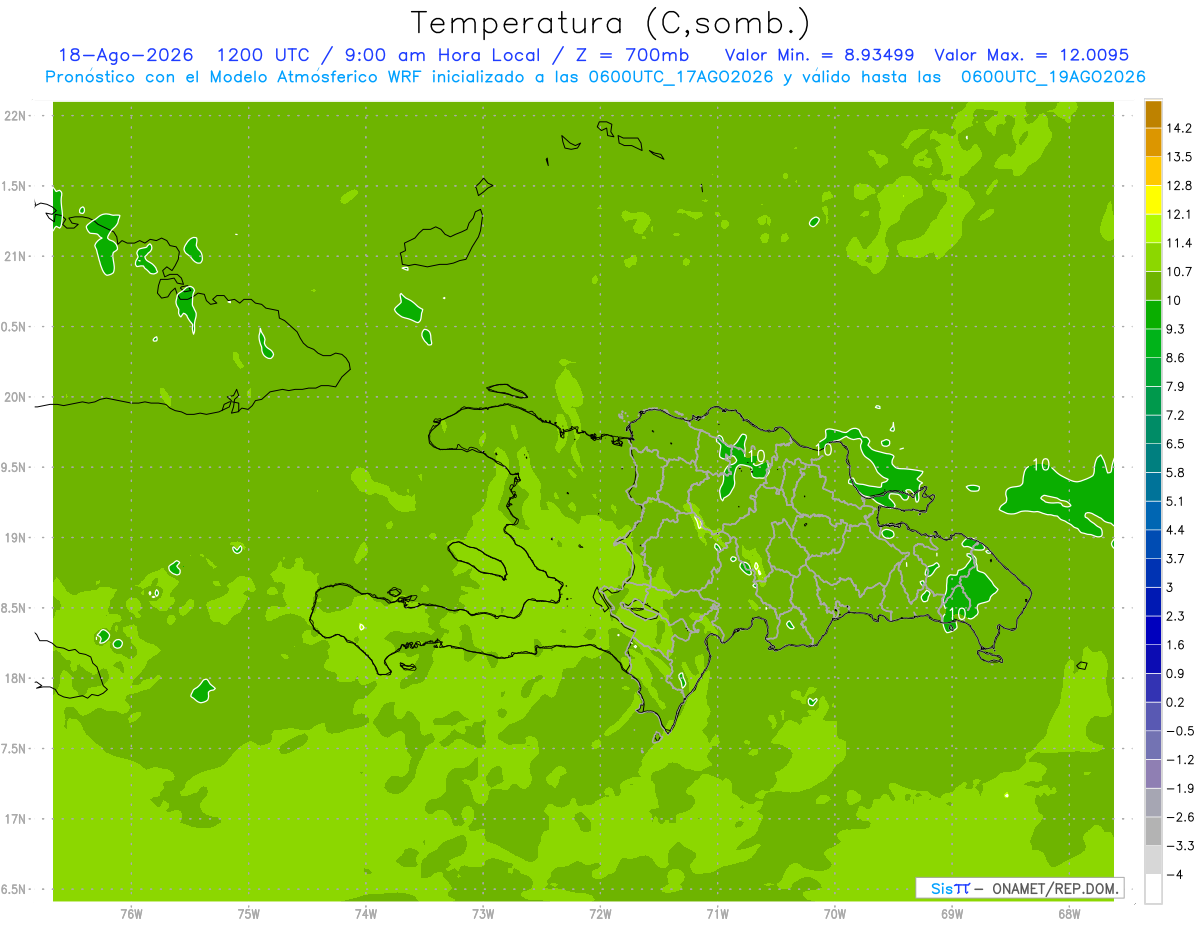Click the "2.3" color scale value

tap(1176, 616)
